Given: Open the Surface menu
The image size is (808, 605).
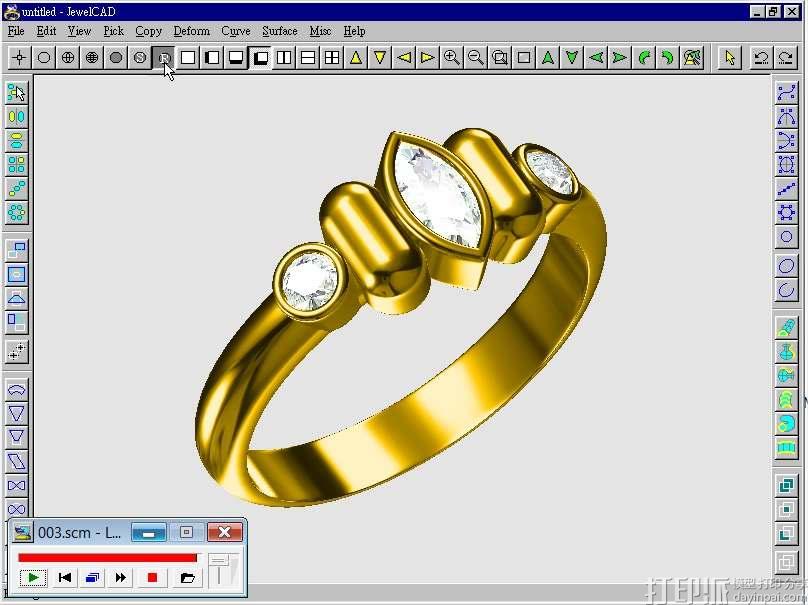Looking at the screenshot, I should [x=280, y=31].
